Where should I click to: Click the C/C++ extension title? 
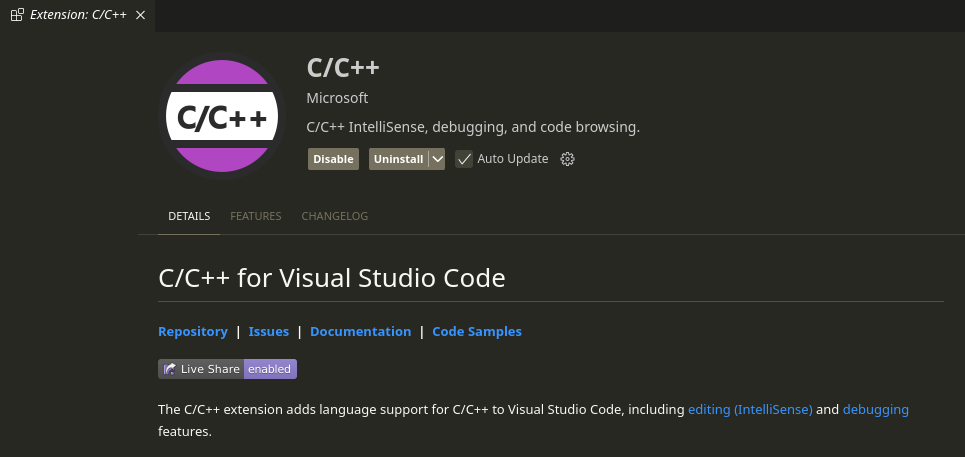click(343, 68)
